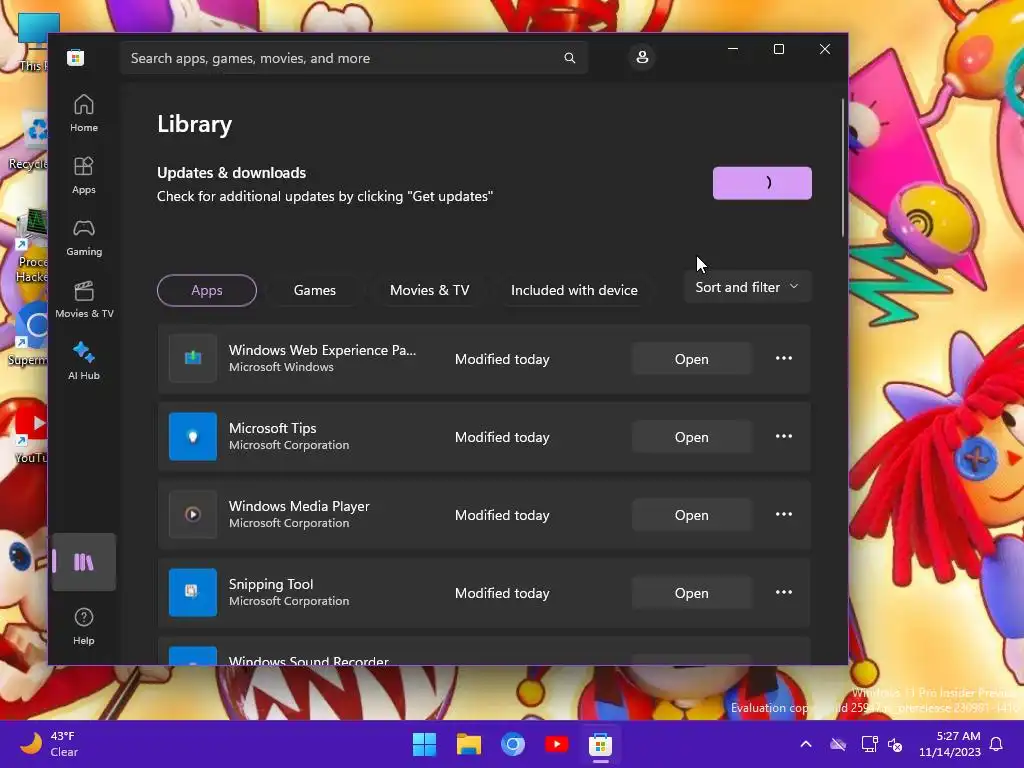The image size is (1024, 768).
Task: Open YouTube from the taskbar
Action: pyautogui.click(x=556, y=744)
